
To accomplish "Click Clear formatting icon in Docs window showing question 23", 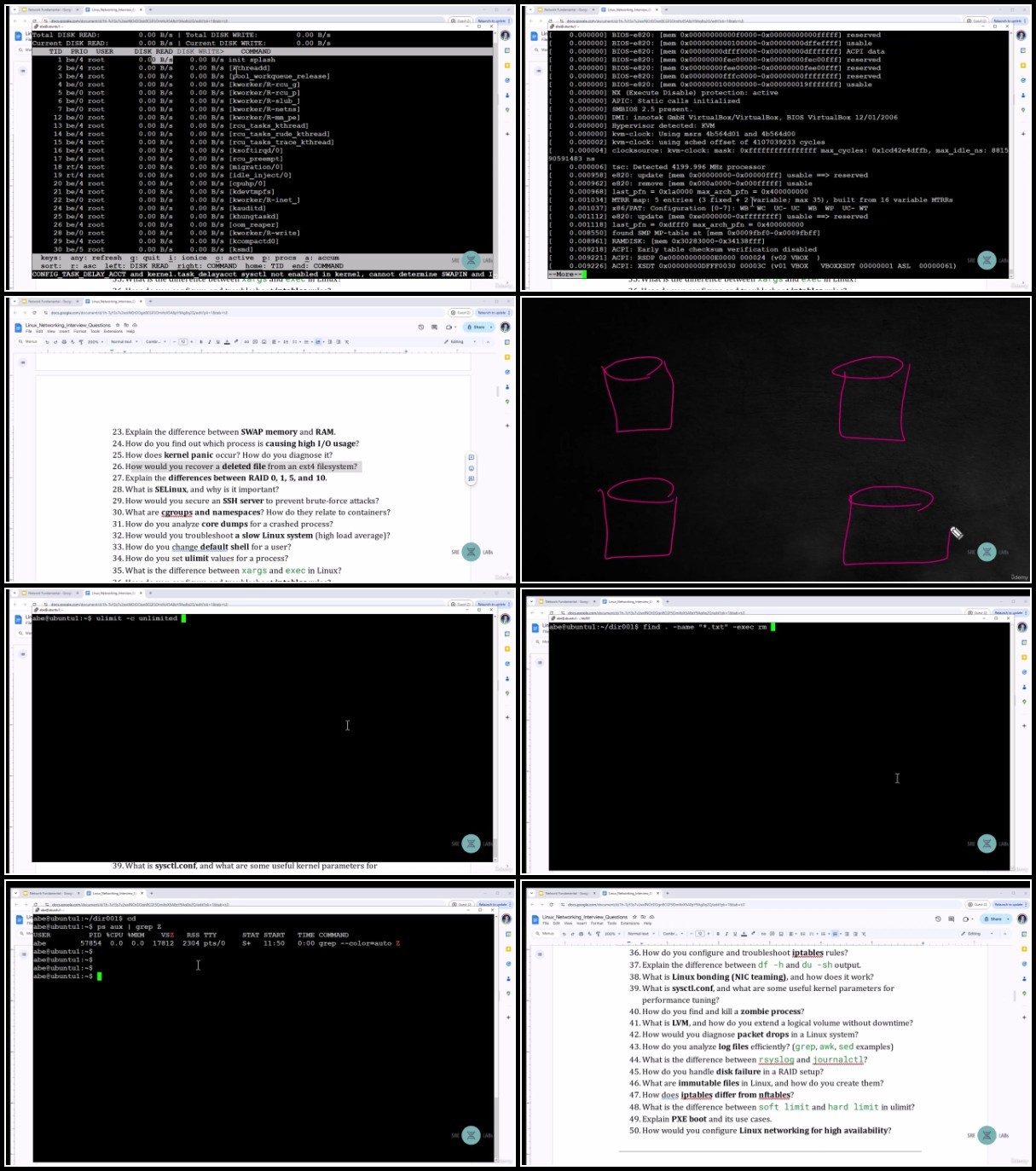I will (346, 341).
